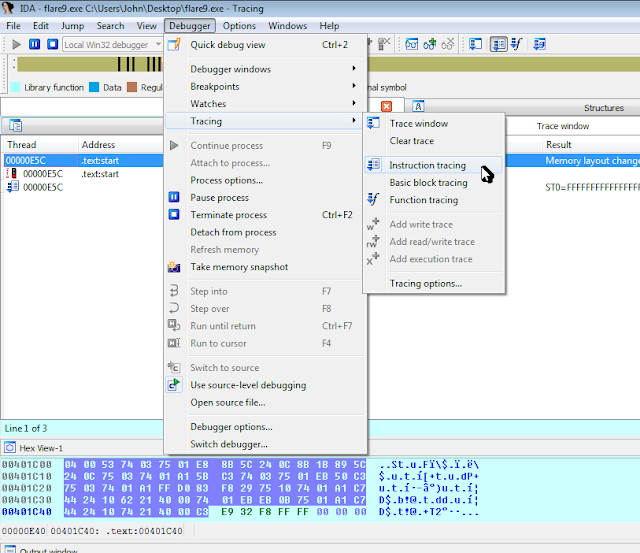Toggle Use source-level debugging
Screen dimensions: 640x553
(264, 385)
